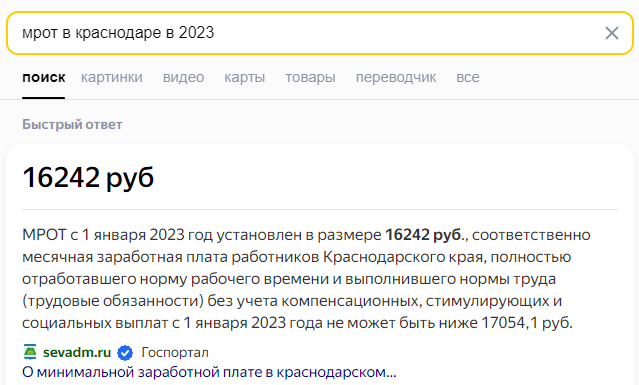Click the 17054,1 руб. value in text
Image resolution: width=639 pixels, height=385 pixels.
[527, 323]
